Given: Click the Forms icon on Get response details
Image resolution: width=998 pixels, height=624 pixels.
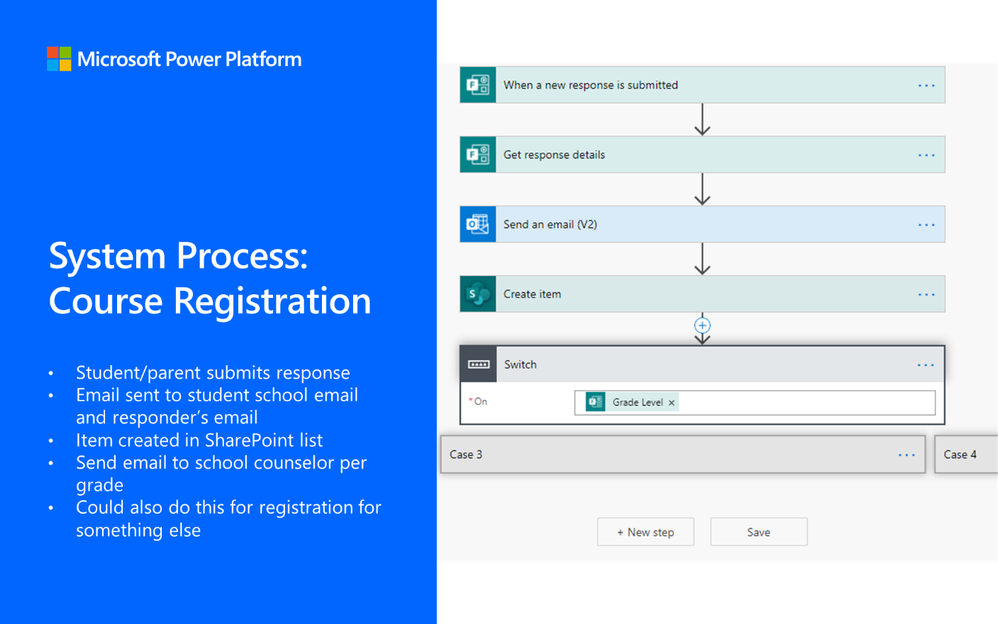Looking at the screenshot, I should point(478,155).
